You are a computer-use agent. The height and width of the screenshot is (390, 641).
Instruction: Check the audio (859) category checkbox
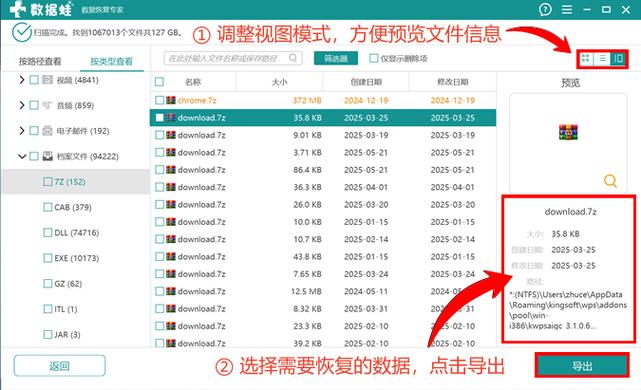pos(34,105)
